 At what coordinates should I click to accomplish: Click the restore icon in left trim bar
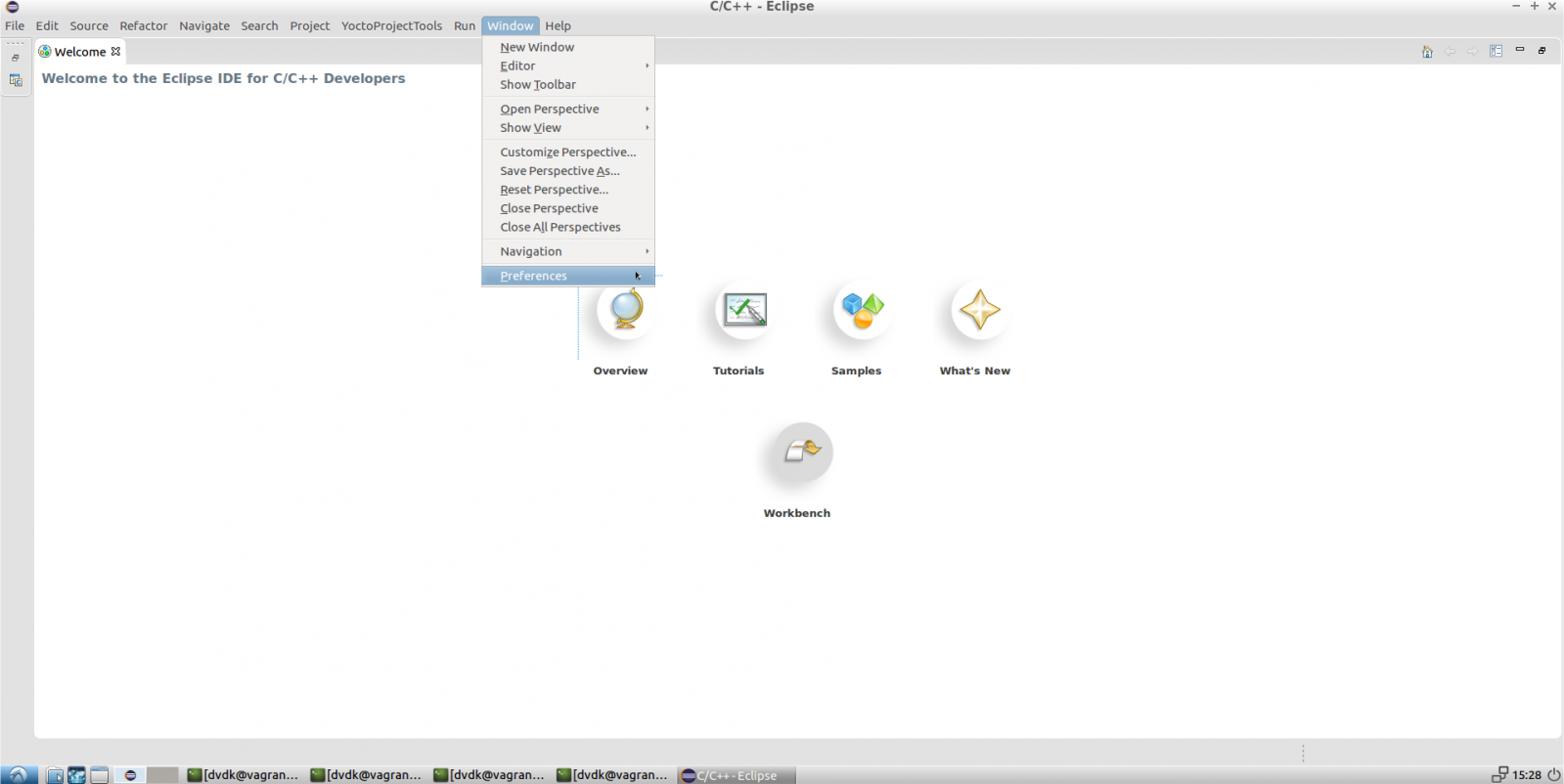16,59
